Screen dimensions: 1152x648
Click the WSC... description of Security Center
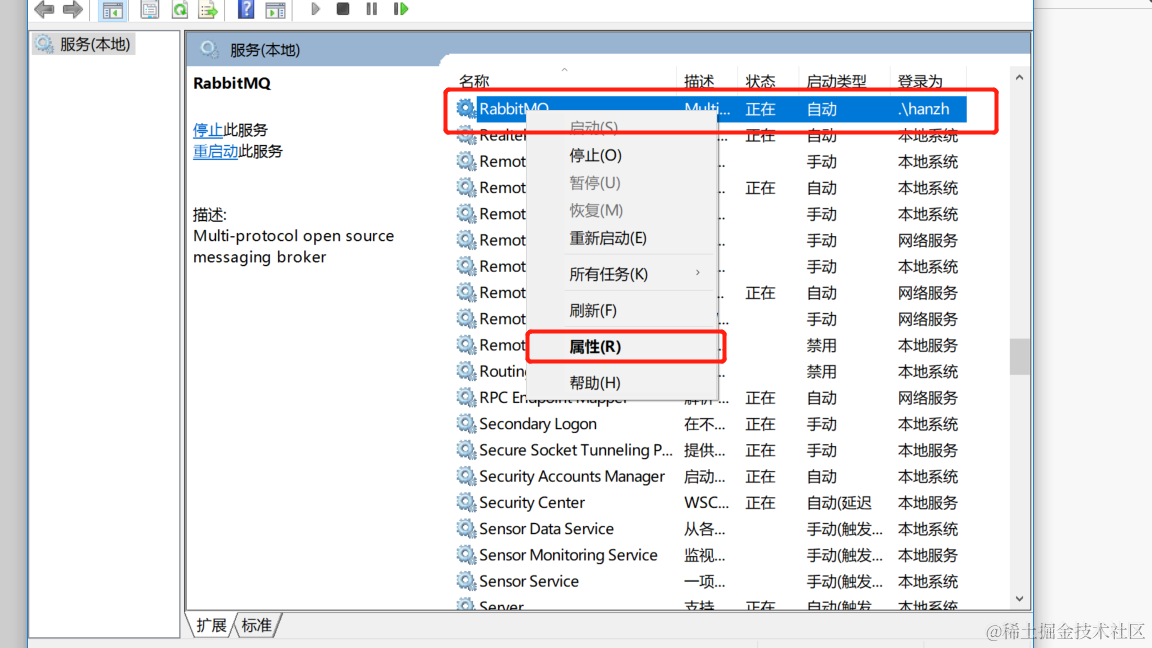[x=706, y=503]
